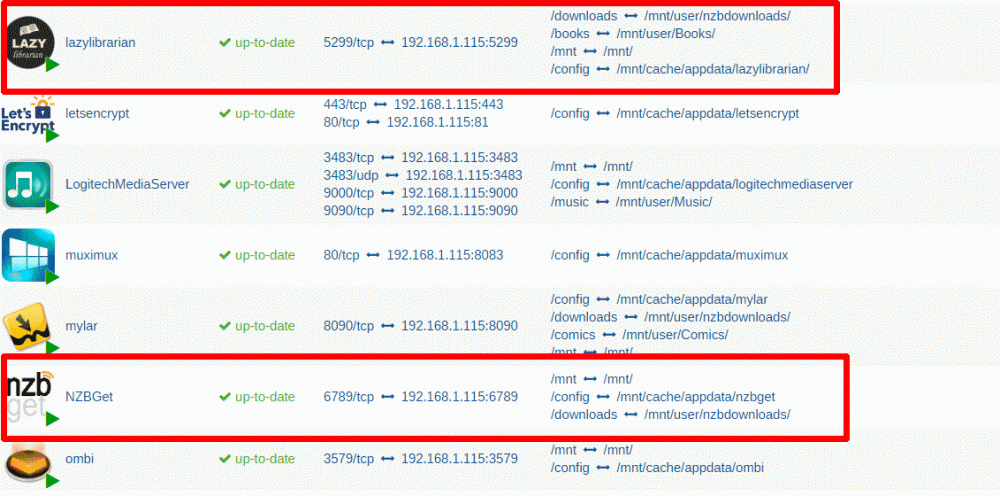
Task: Select letsencrypt's 80/tcp to 81 mapping
Action: [x=406, y=122]
